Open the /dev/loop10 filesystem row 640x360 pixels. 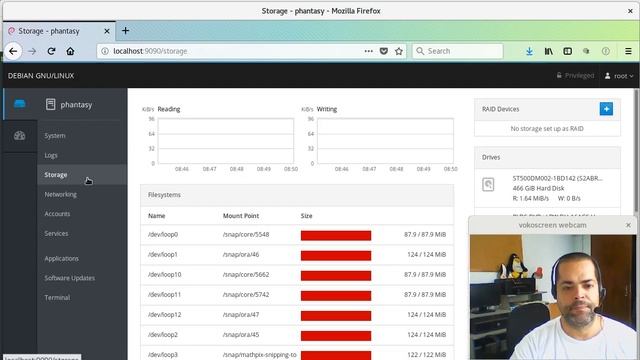pos(297,275)
